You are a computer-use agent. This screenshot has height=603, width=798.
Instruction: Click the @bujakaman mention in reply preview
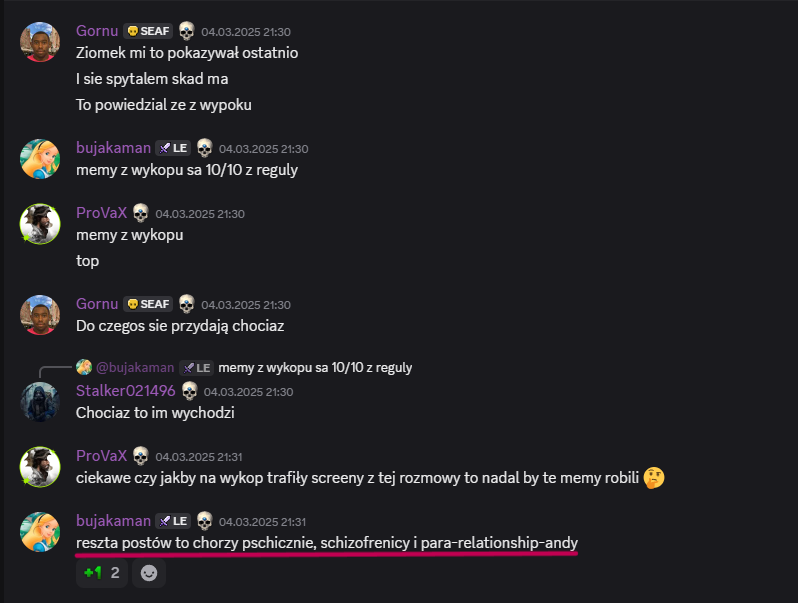[135, 367]
